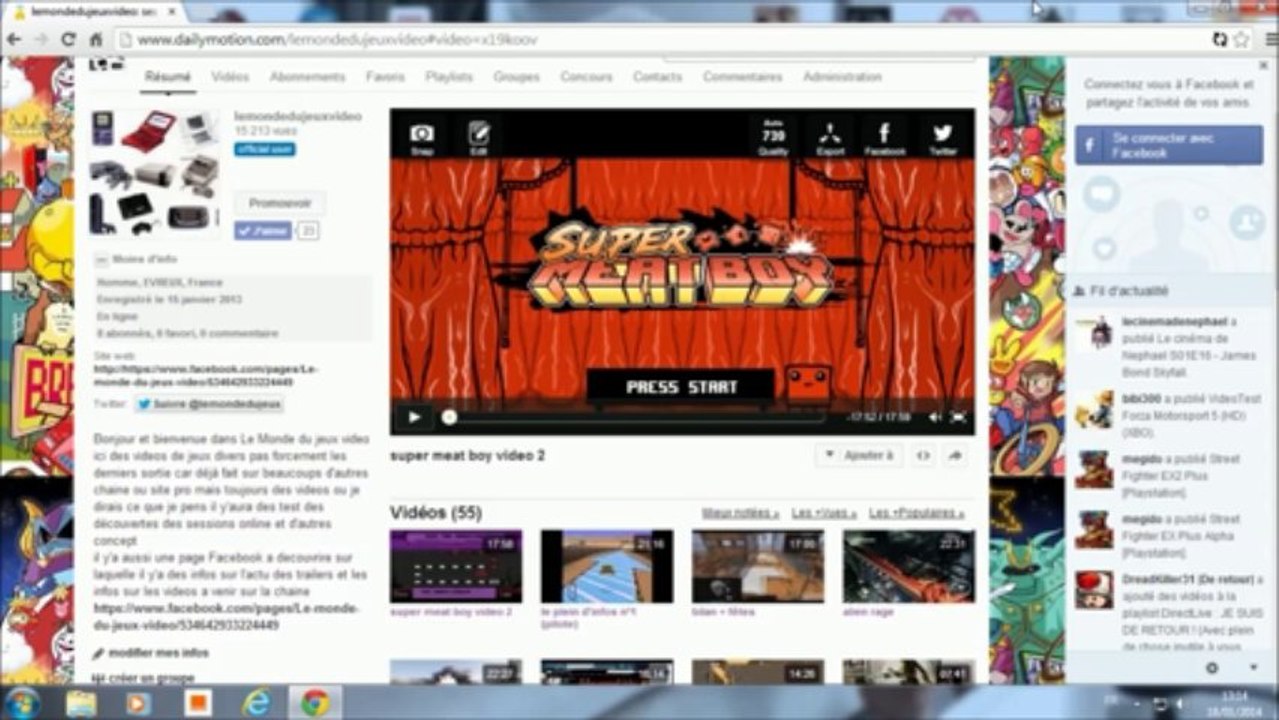Image resolution: width=1279 pixels, height=720 pixels.
Task: Open Internet Explorer from taskbar
Action: (x=257, y=703)
